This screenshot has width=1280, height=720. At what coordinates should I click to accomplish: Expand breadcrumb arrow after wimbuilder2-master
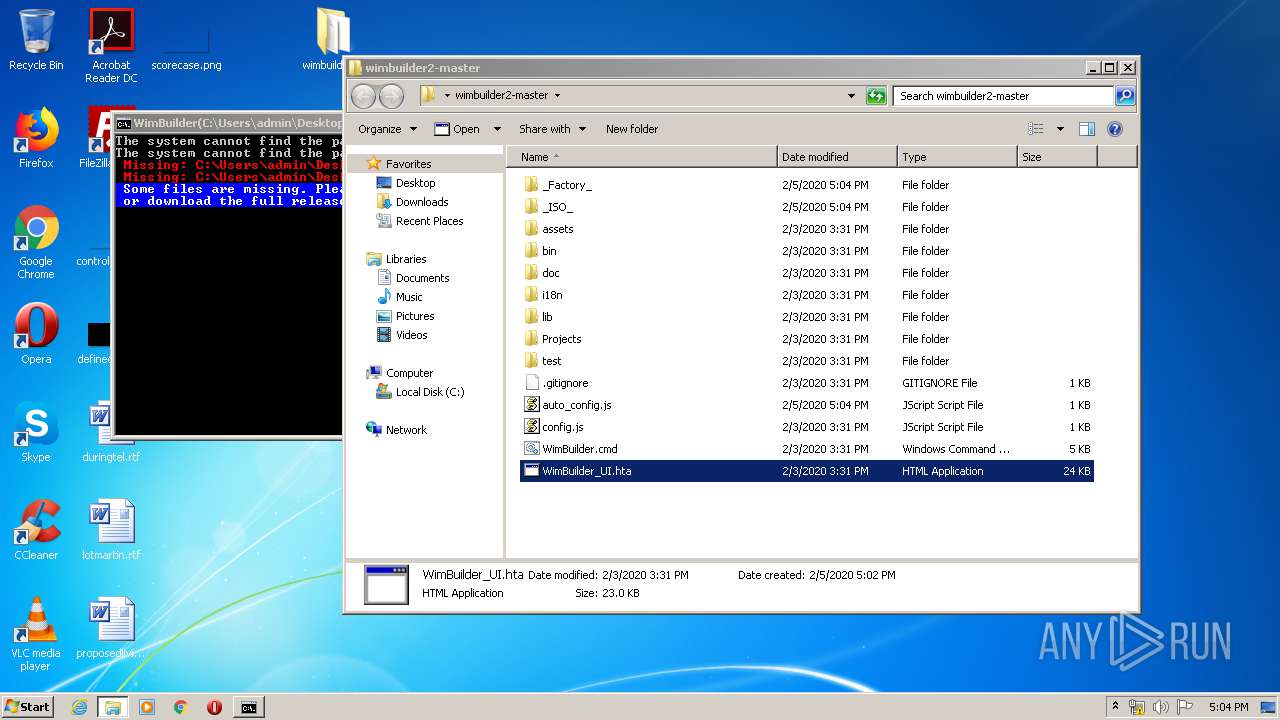[557, 96]
